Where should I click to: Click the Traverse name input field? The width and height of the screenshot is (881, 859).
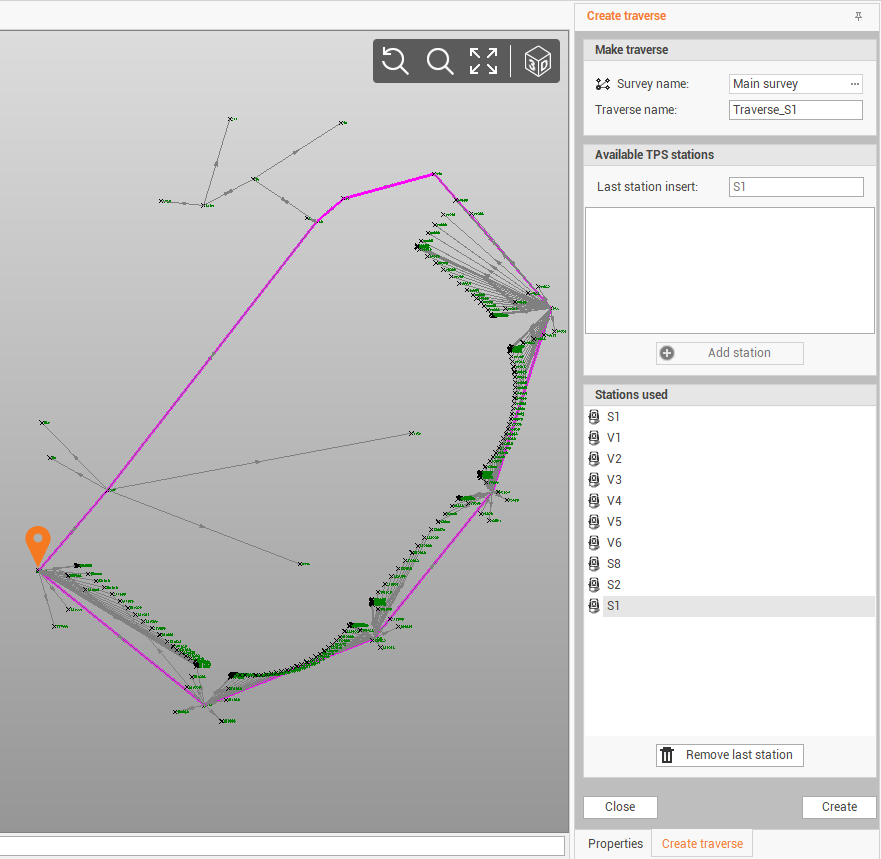point(795,110)
